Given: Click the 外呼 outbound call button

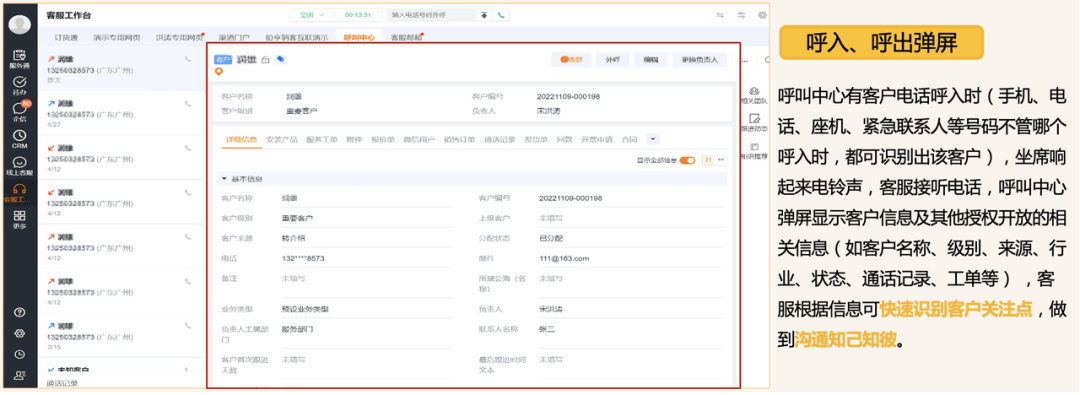Looking at the screenshot, I should click(x=612, y=60).
